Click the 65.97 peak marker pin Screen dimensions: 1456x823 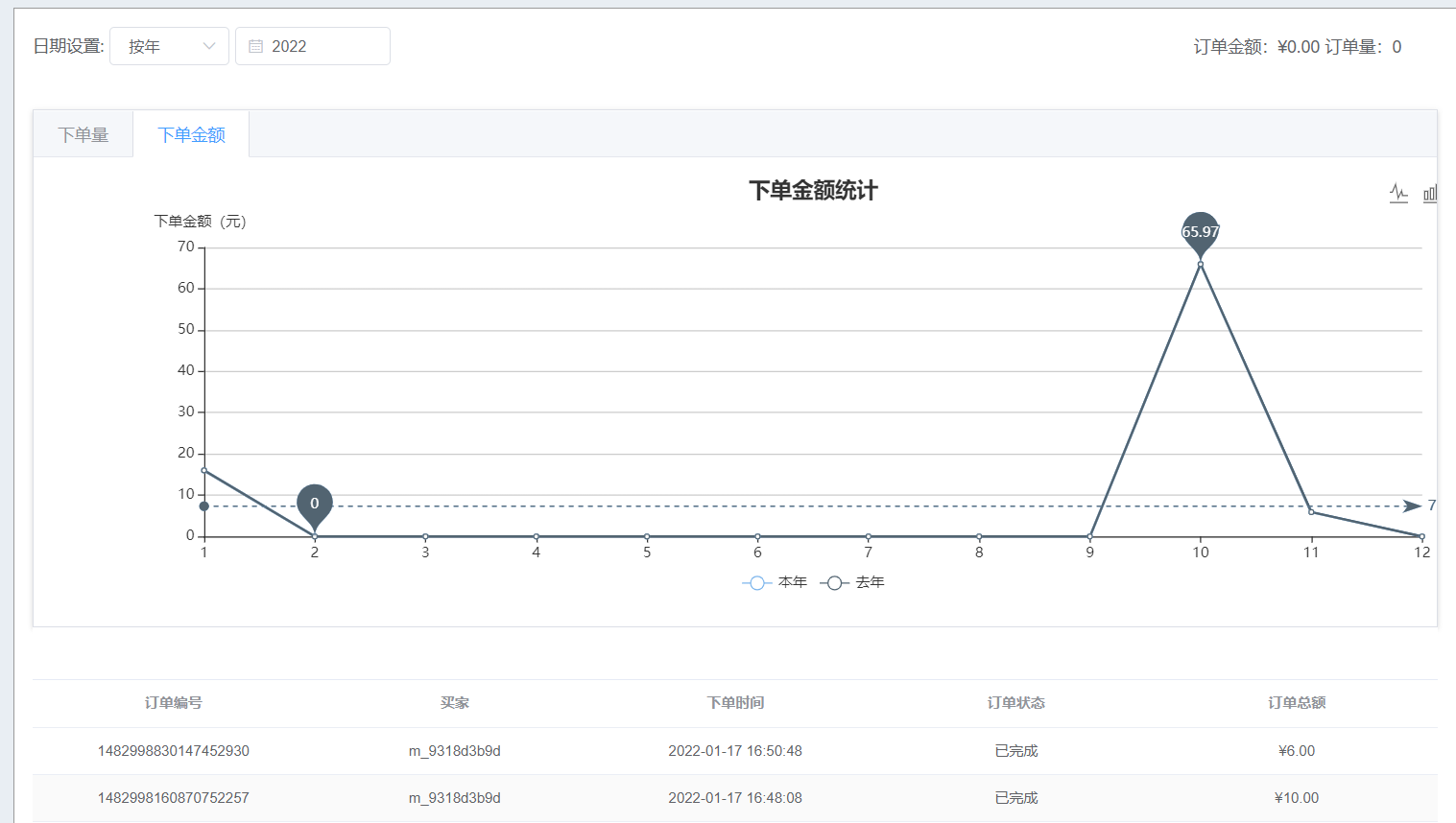(x=1200, y=234)
